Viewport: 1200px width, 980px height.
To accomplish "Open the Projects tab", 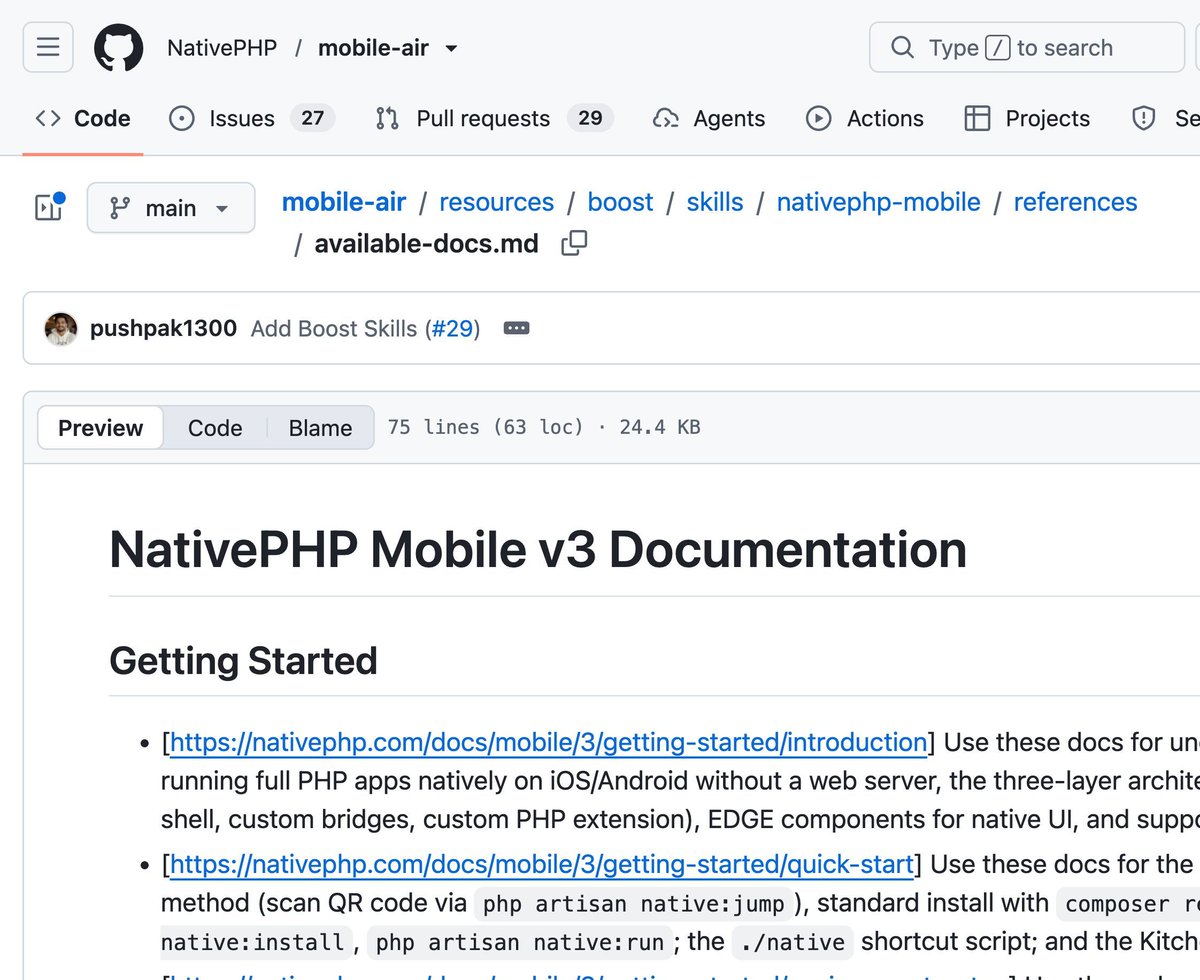I will click(x=1027, y=118).
